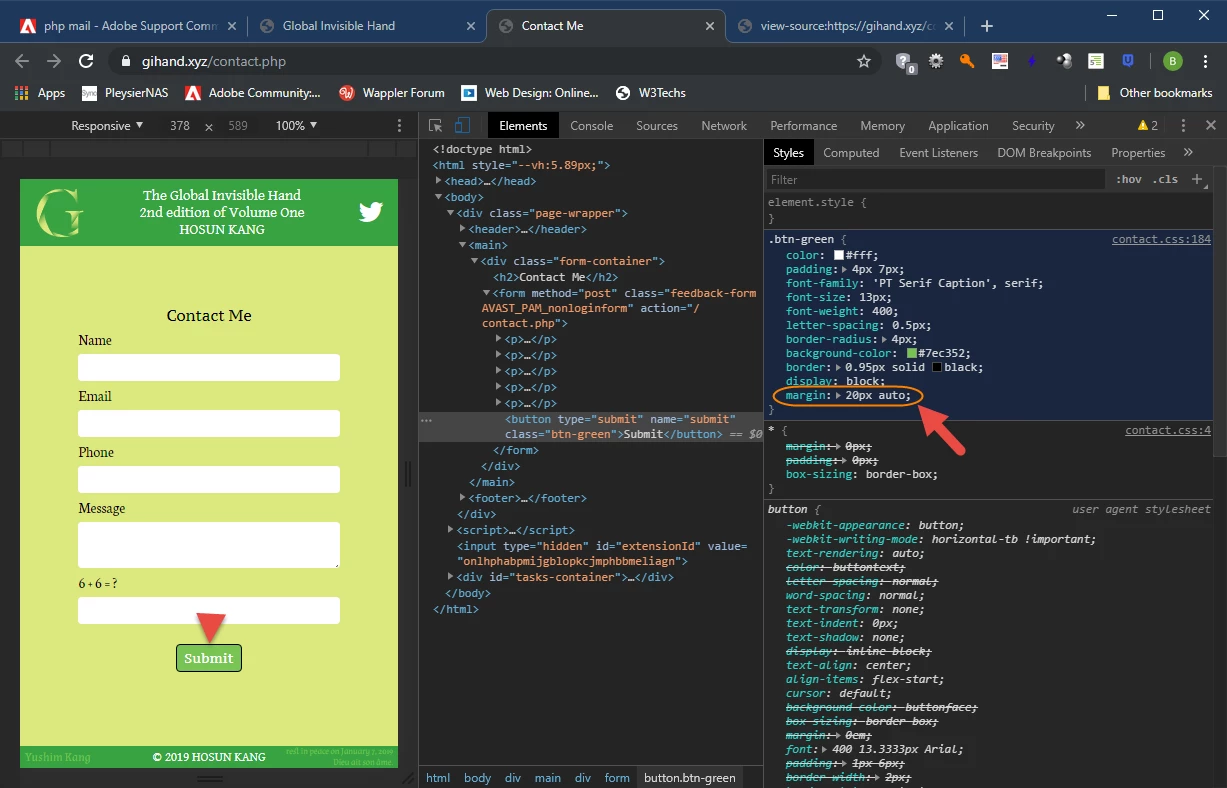Screen dimensions: 1227x788
Task: Click the inspect element picker icon
Action: [x=436, y=126]
